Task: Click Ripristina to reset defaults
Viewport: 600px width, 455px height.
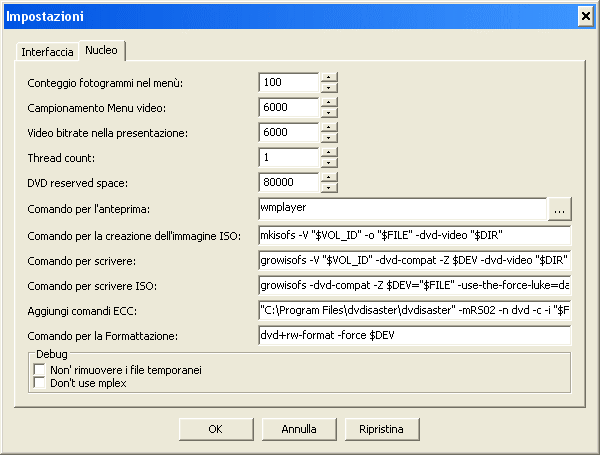Action: point(381,428)
